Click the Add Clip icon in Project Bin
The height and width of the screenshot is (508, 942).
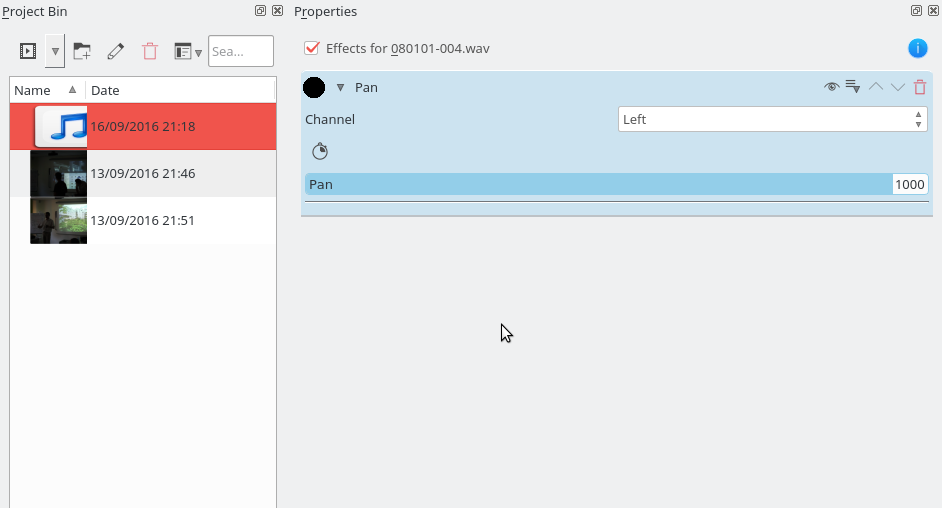(28, 51)
